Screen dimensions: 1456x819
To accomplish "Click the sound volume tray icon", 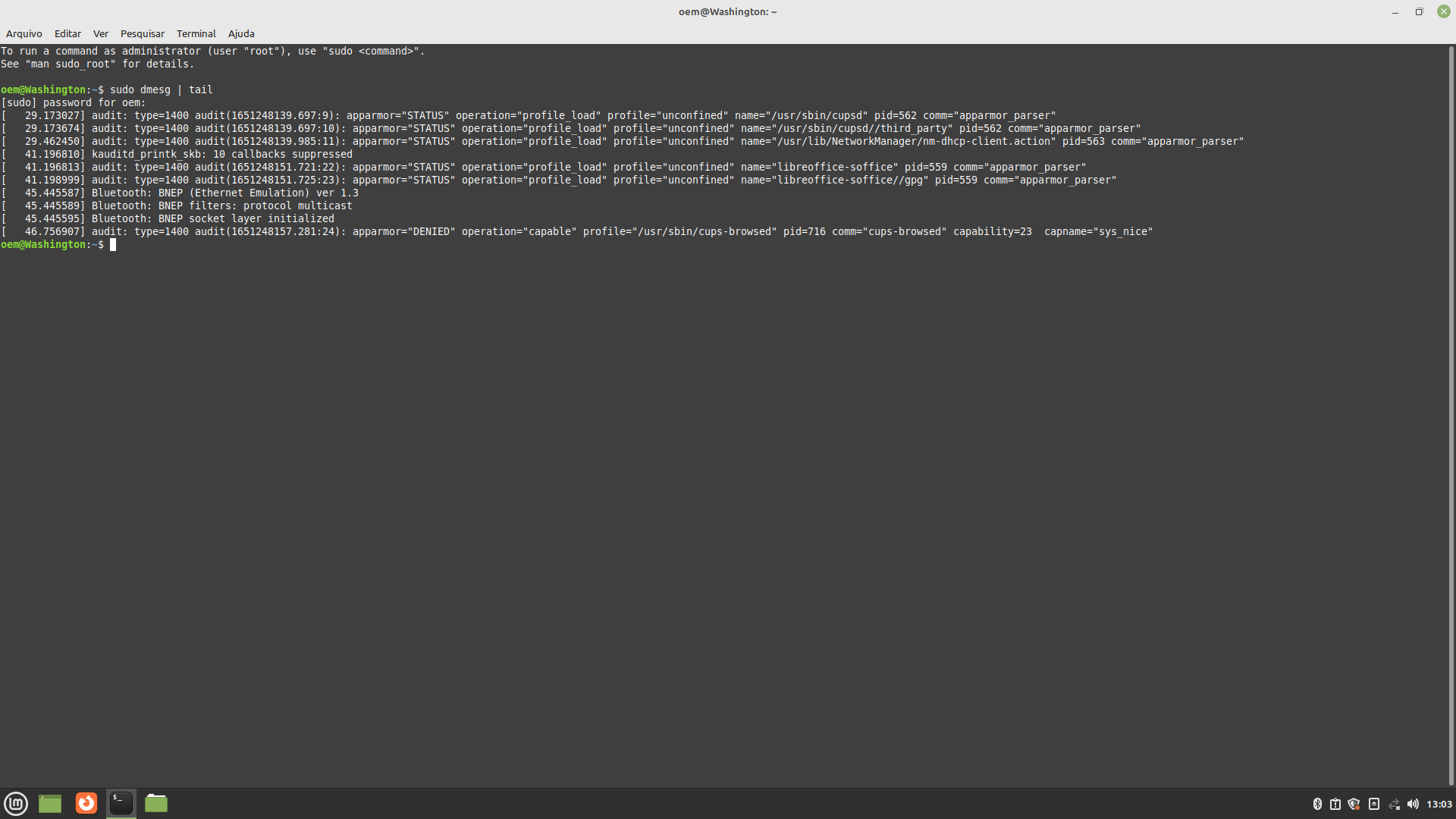I will (x=1413, y=804).
